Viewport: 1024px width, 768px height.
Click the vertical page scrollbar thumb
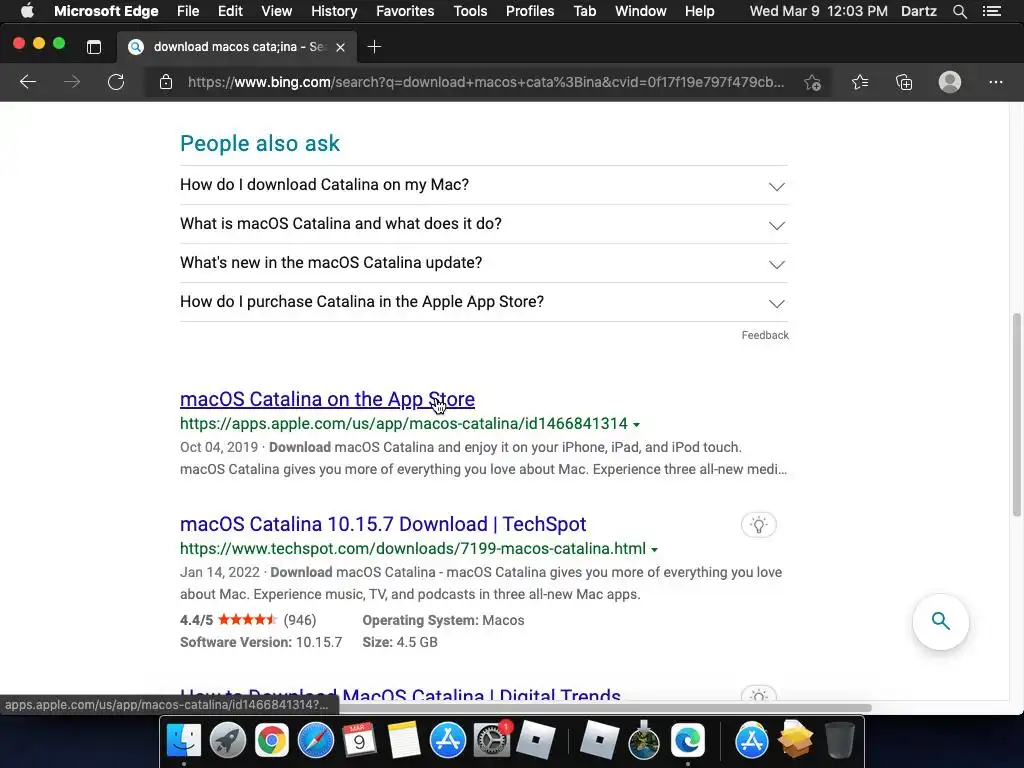tap(1016, 415)
